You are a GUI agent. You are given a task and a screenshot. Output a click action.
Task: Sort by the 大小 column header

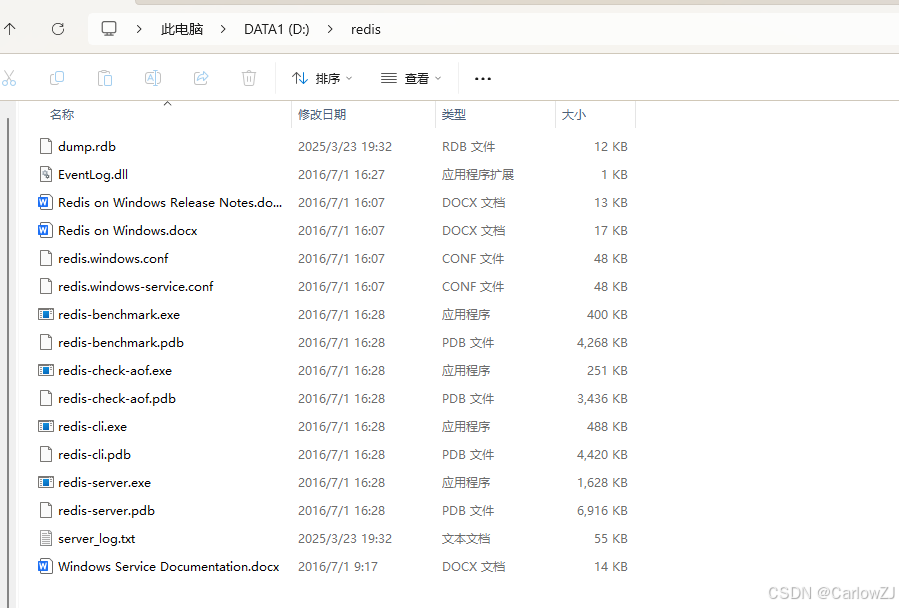point(573,115)
